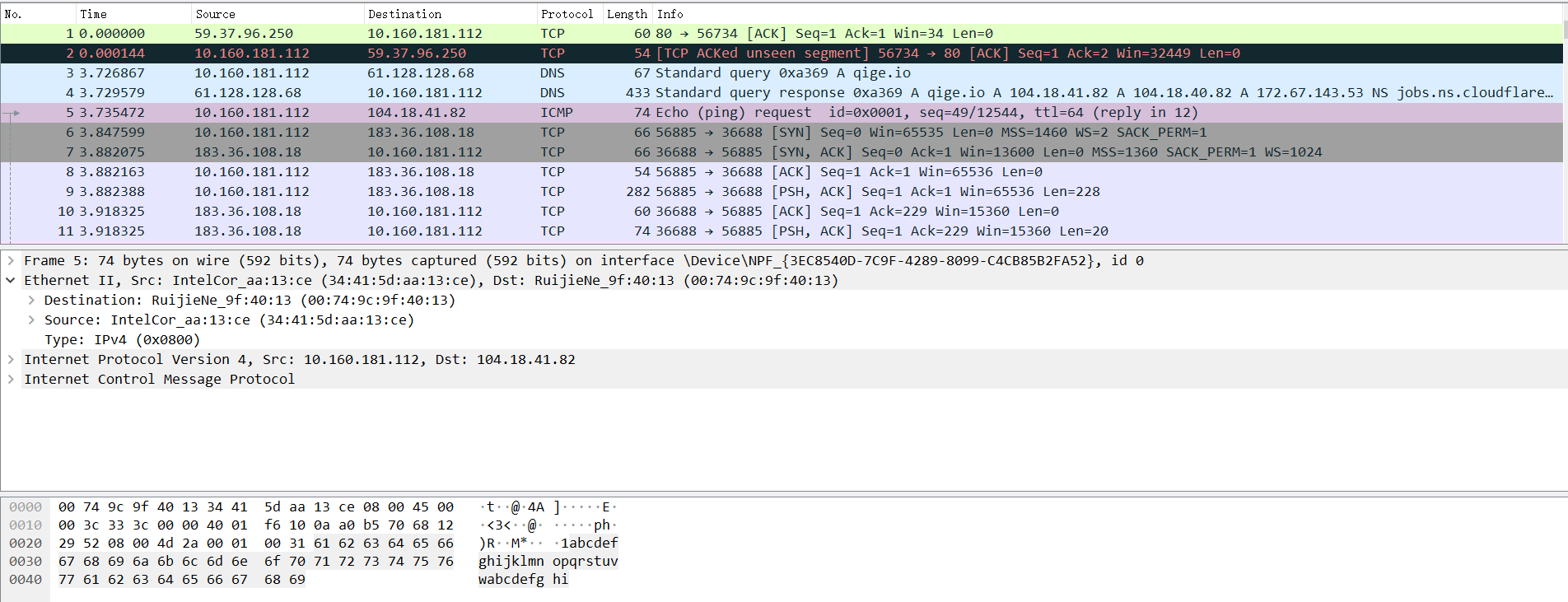
Task: Click destination 61.128.128.68 in packet 3
Action: (421, 73)
